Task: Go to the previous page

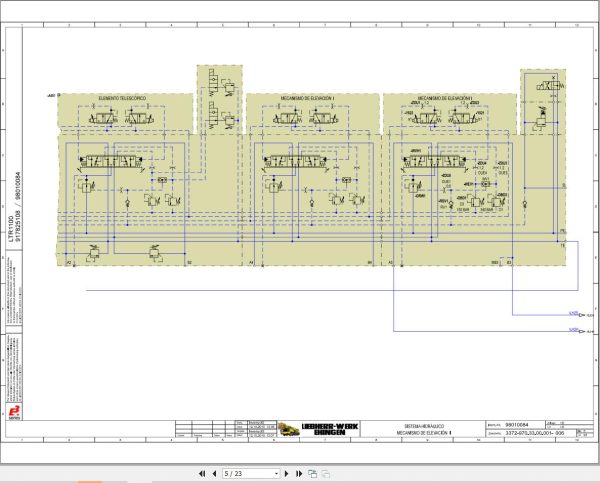Action: coord(214,474)
